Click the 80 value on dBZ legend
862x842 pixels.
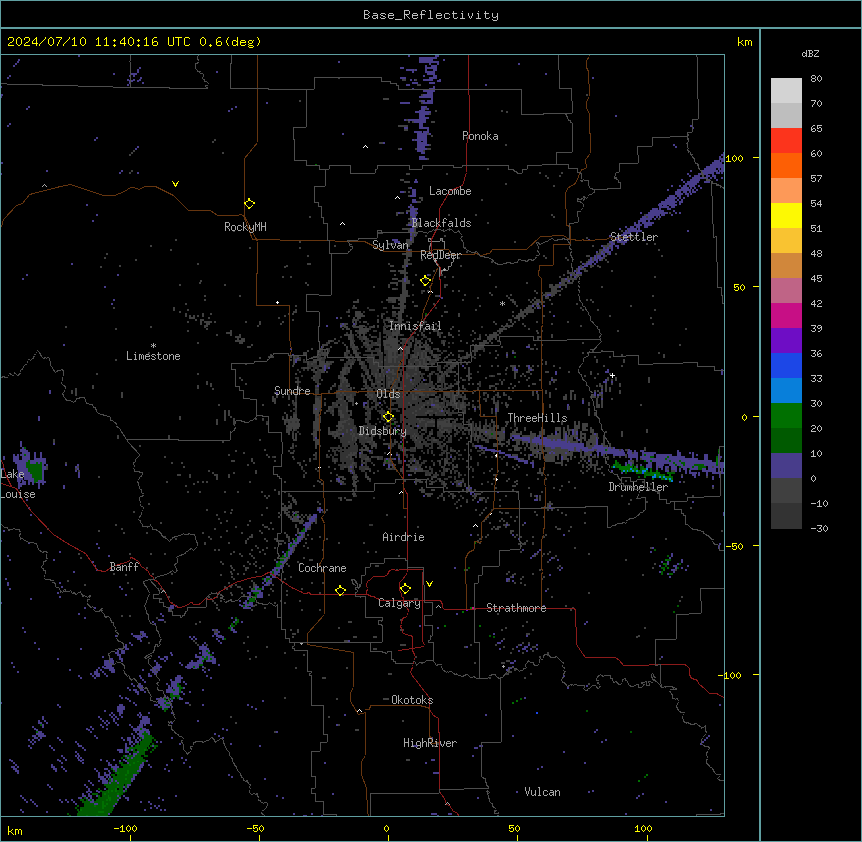(x=816, y=79)
